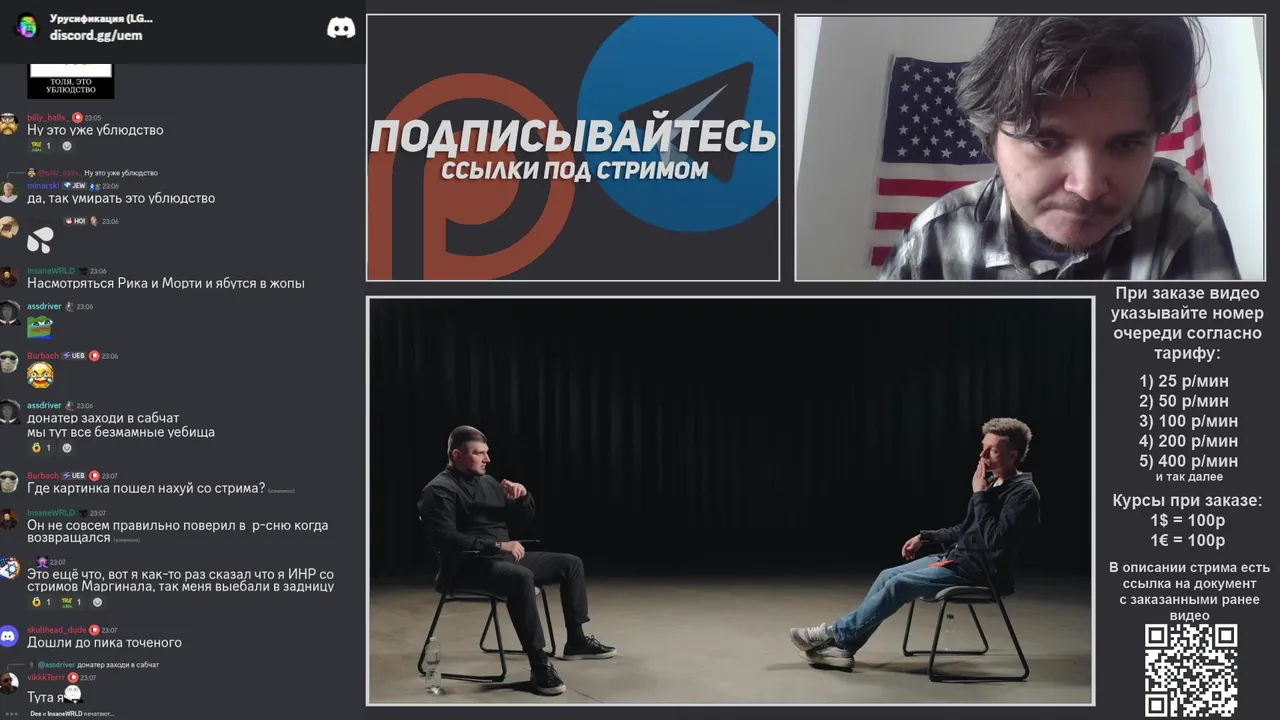Image resolution: width=1280 pixels, height=720 pixels.
Task: Click the red badge next to Burbach at 23:06
Action: [x=94, y=355]
